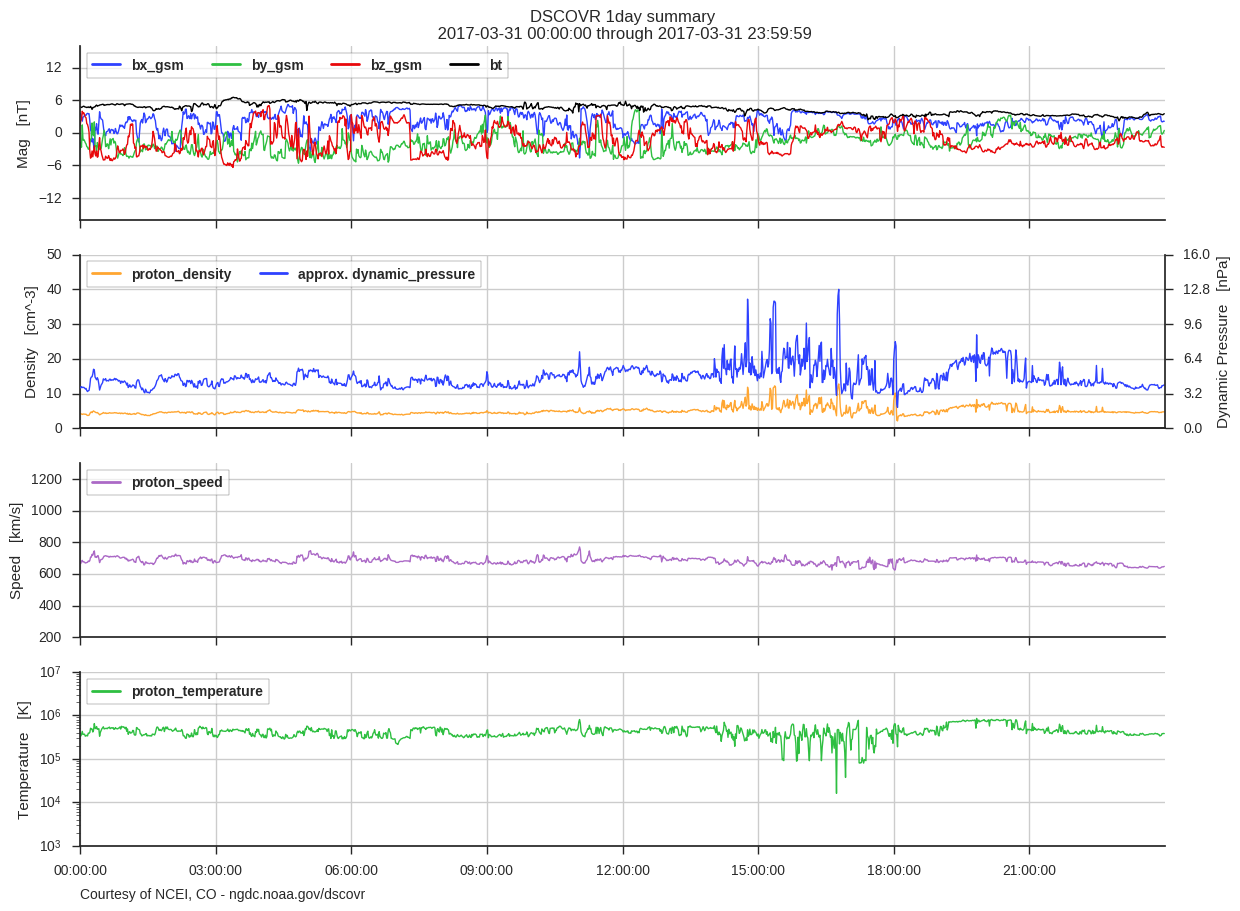Click the 800 tick on Speed axis
This screenshot has height=911, width=1240.
[x=51, y=542]
